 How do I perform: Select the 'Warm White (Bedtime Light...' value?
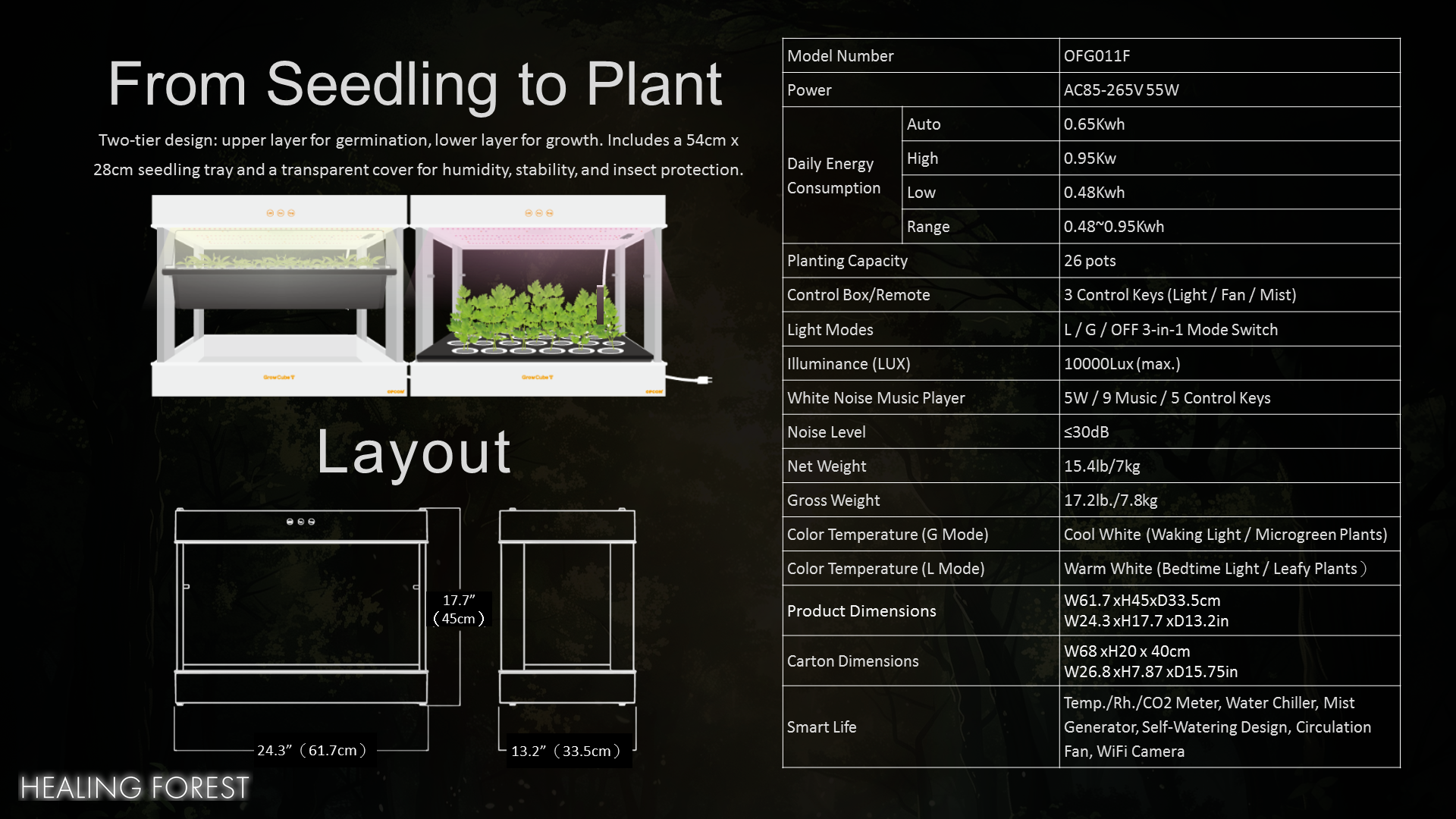tap(1215, 568)
